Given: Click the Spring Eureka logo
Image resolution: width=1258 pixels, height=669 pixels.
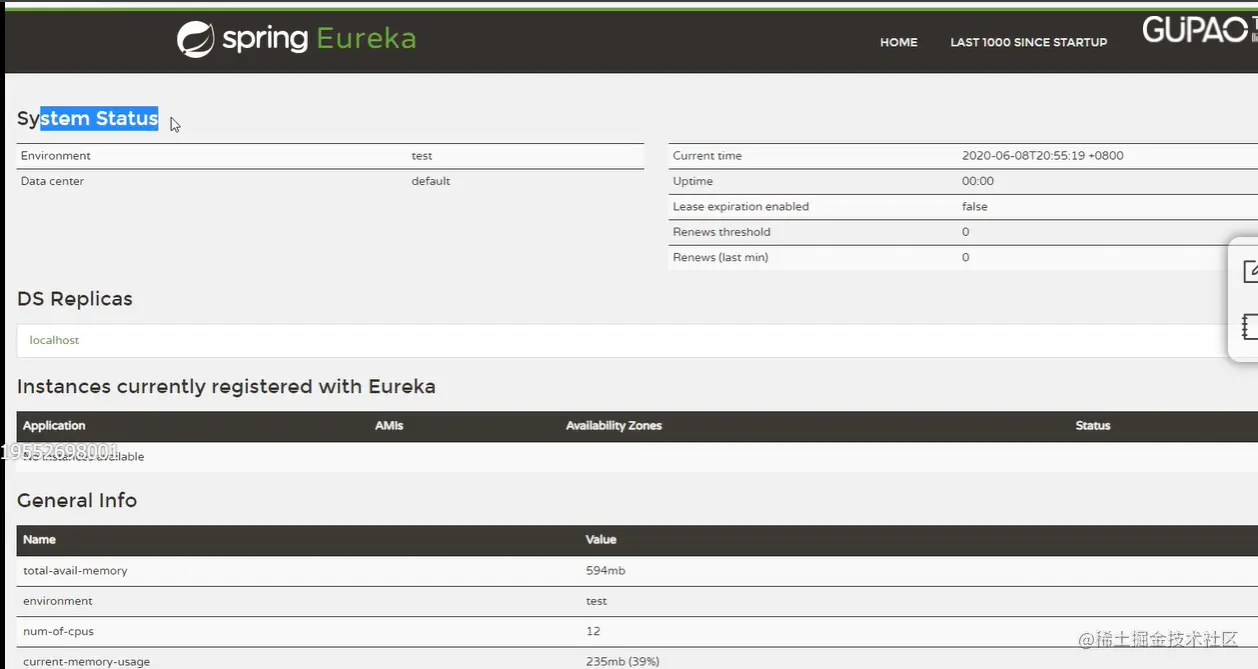Looking at the screenshot, I should click(296, 39).
